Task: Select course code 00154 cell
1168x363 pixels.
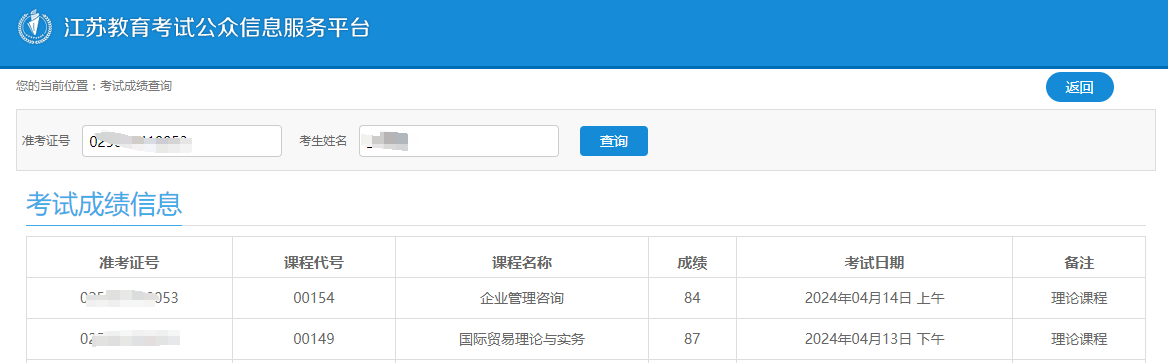Action: coord(314,298)
